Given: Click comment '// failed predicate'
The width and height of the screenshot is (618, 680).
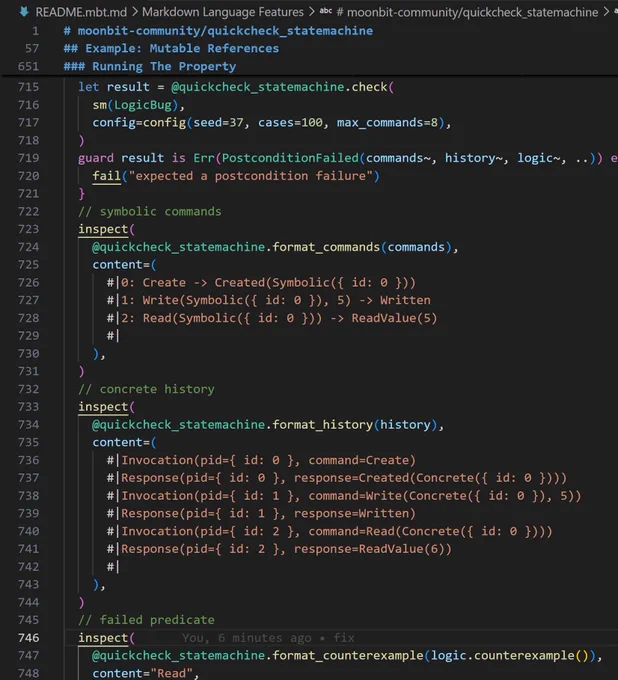Looking at the screenshot, I should (146, 620).
